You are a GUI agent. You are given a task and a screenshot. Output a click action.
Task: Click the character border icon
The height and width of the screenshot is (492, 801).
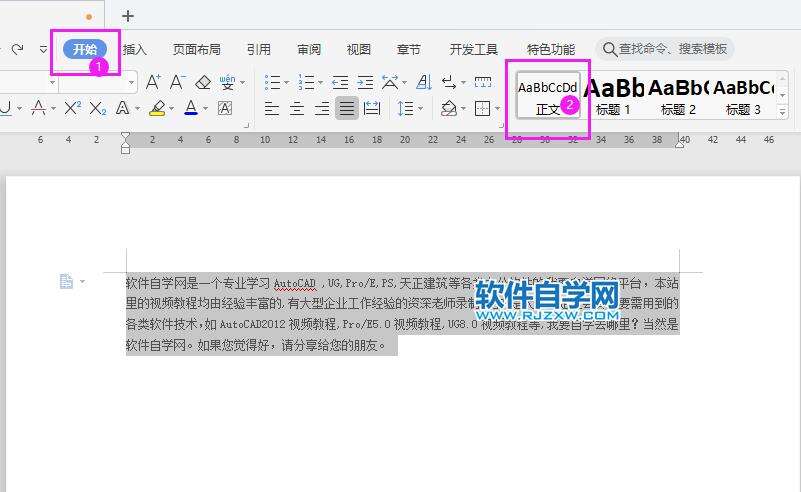[225, 108]
